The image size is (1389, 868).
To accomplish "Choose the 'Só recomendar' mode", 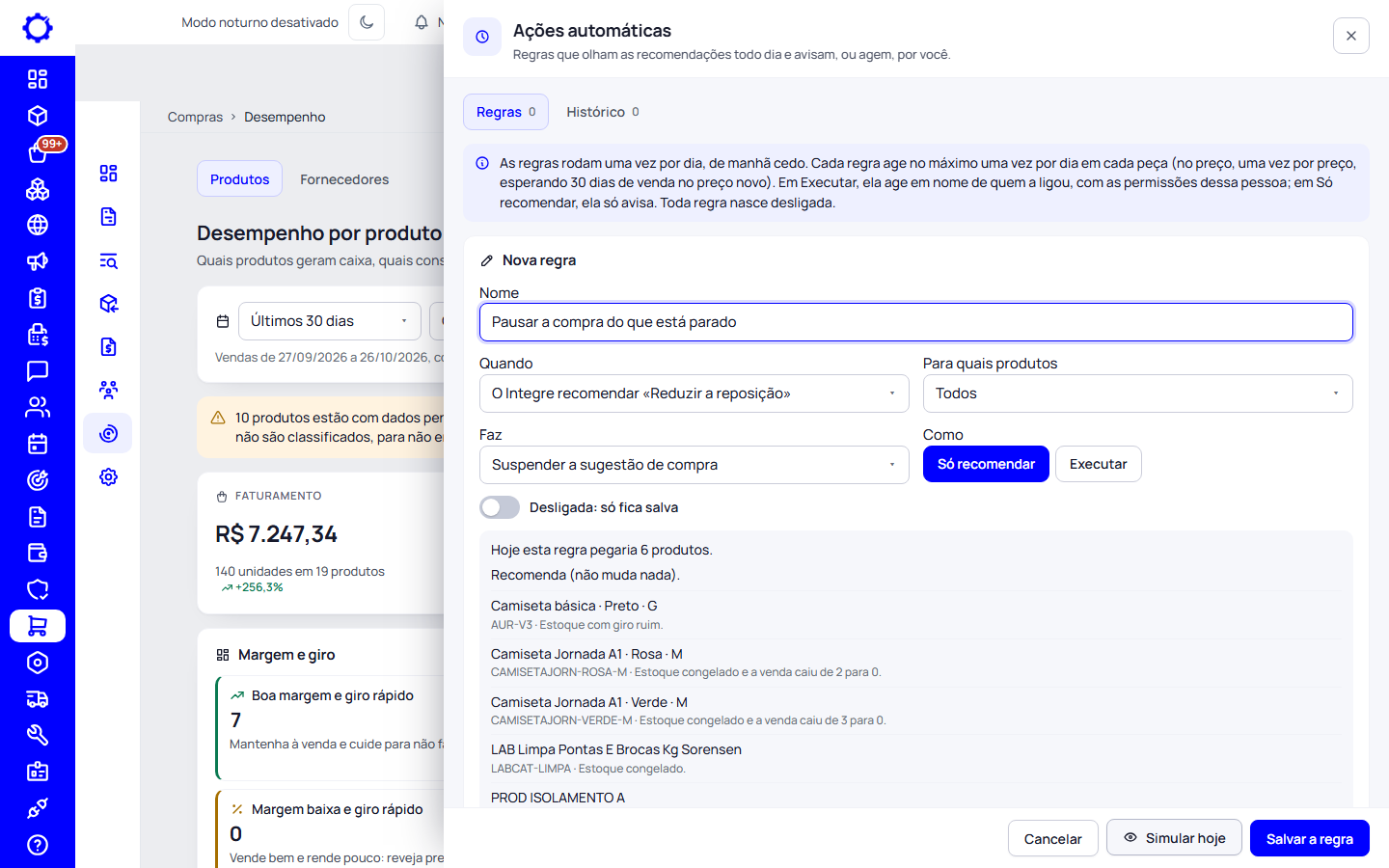I will click(x=986, y=464).
